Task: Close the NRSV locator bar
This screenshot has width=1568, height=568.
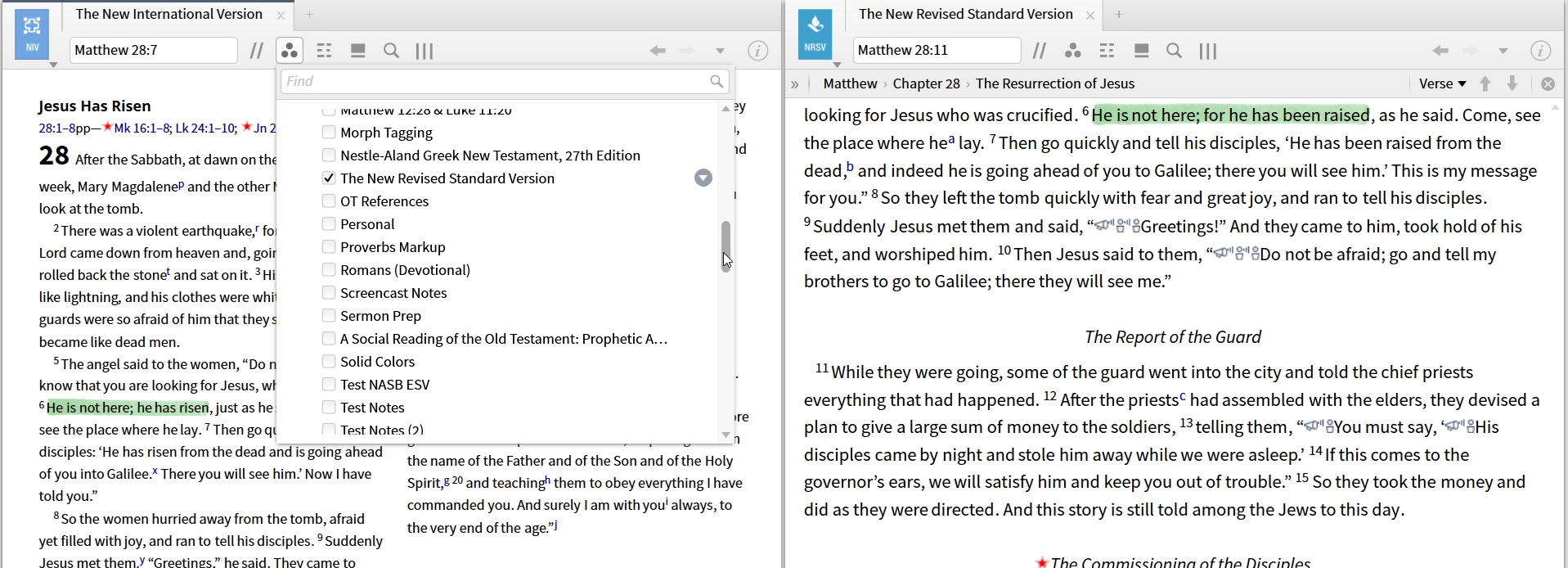Action: (x=1548, y=83)
